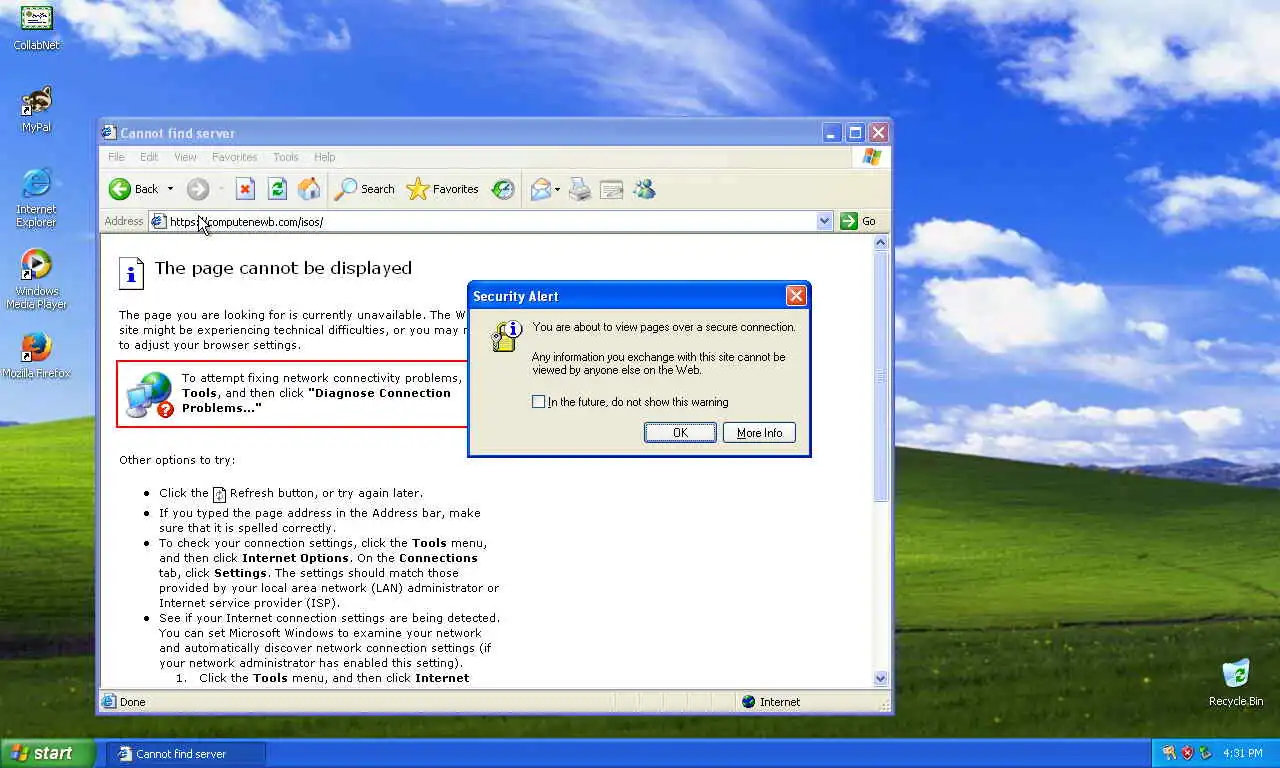Close the Security Alert dialog
The image size is (1280, 768).
click(796, 296)
